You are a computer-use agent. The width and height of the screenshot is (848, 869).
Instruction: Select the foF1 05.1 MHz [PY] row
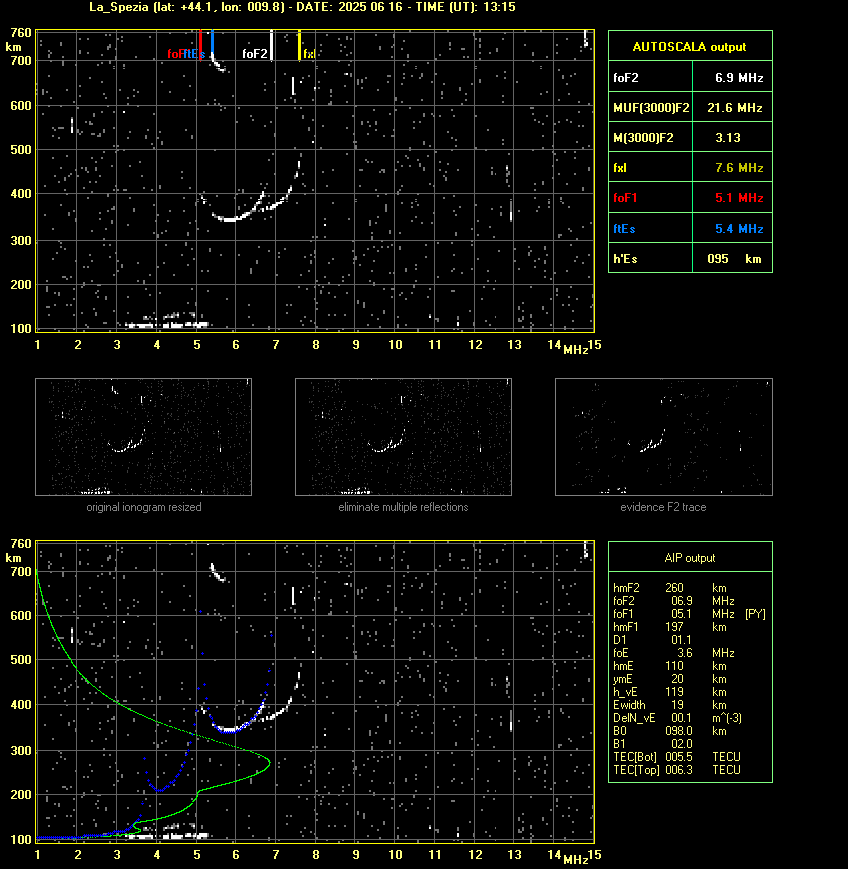(689, 614)
